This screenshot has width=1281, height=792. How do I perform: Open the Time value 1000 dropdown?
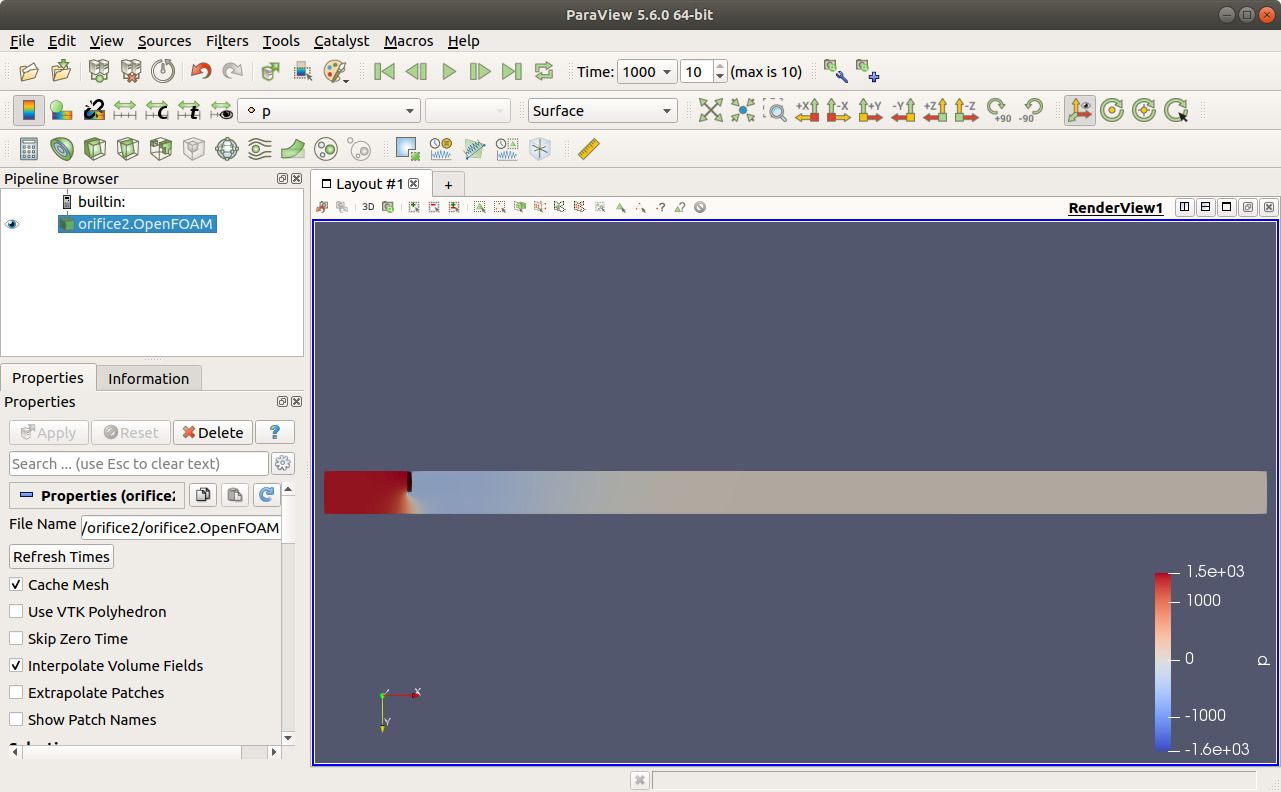pos(647,72)
